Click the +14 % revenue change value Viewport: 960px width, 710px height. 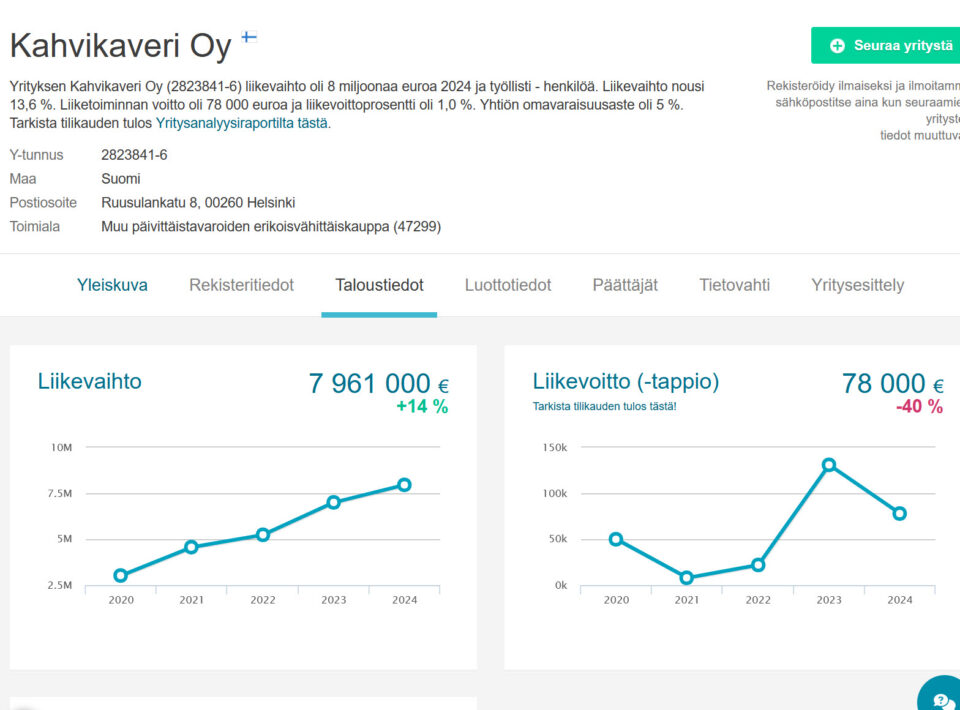click(422, 406)
